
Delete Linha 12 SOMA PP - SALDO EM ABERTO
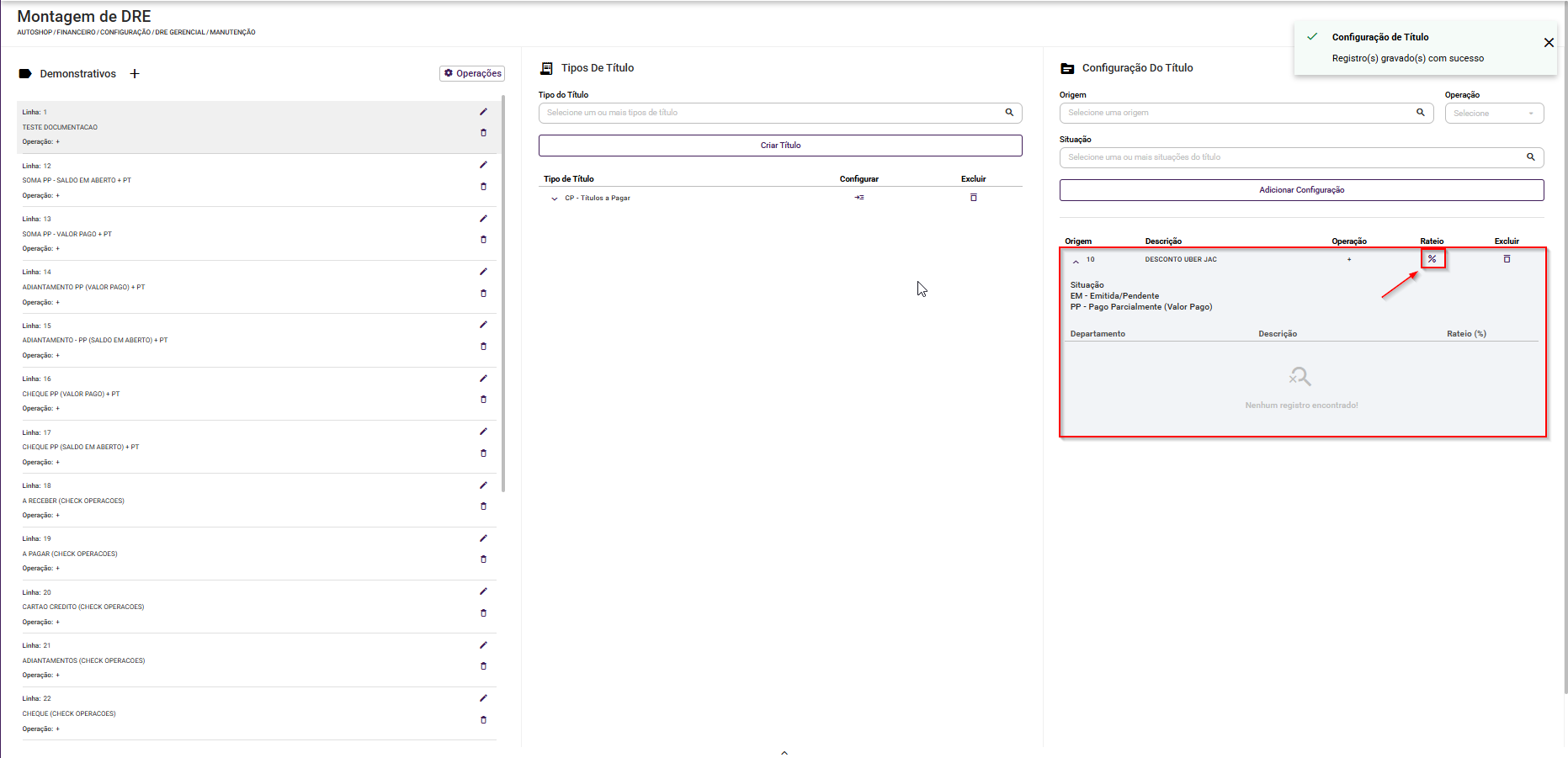[483, 187]
